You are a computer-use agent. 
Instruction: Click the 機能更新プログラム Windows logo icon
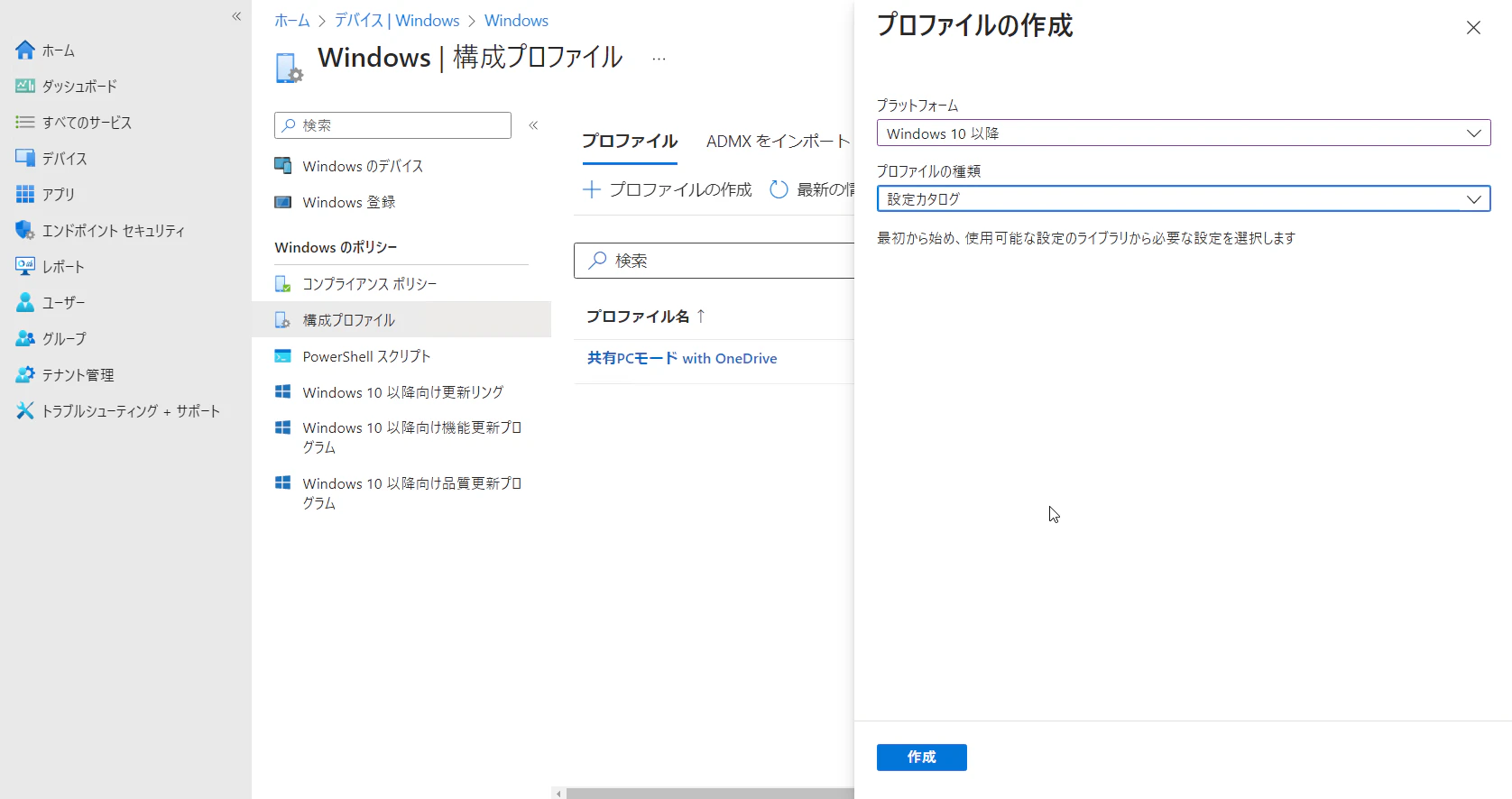[x=283, y=427]
